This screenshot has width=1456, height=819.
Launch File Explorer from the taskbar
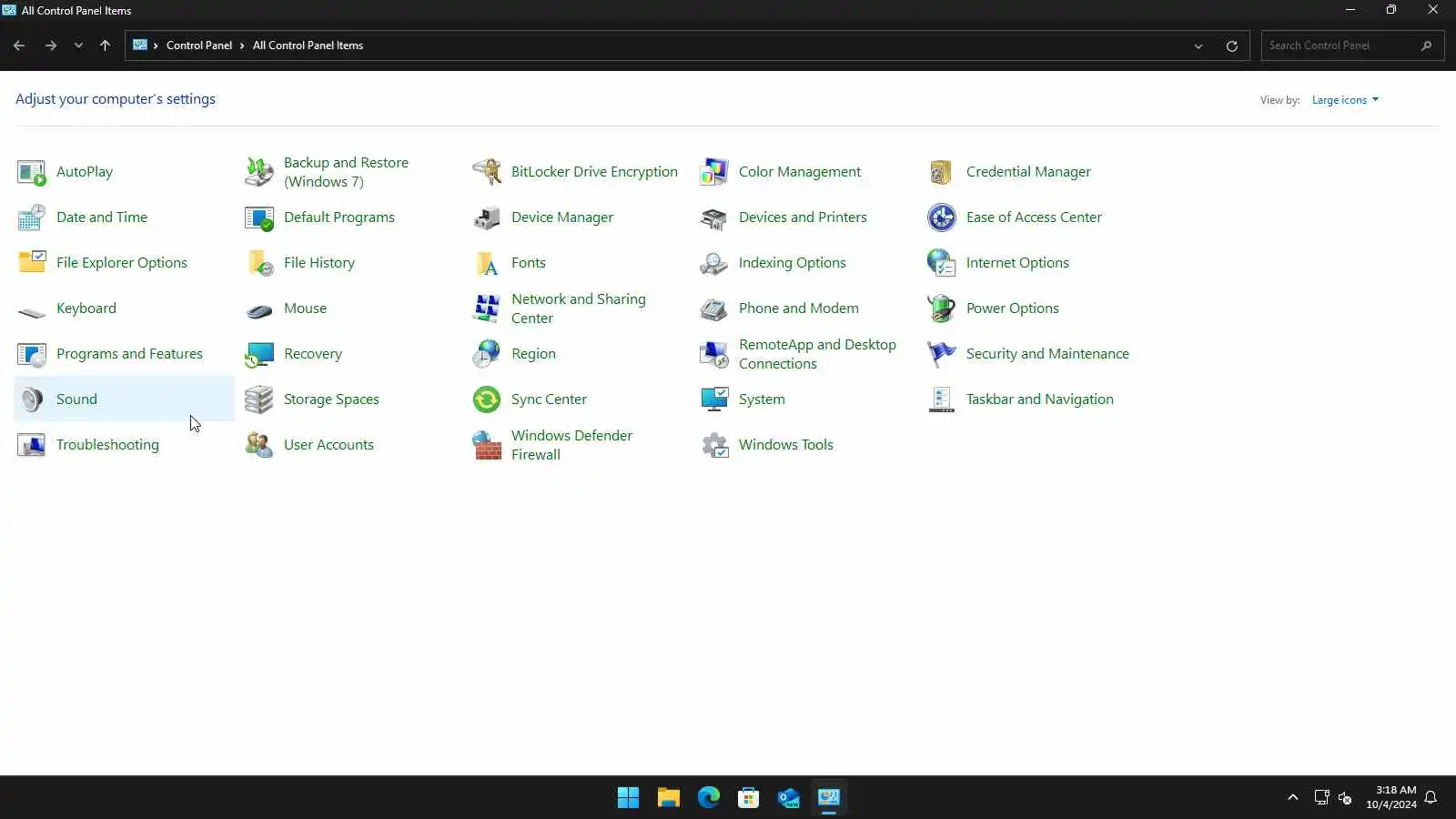pos(669,798)
